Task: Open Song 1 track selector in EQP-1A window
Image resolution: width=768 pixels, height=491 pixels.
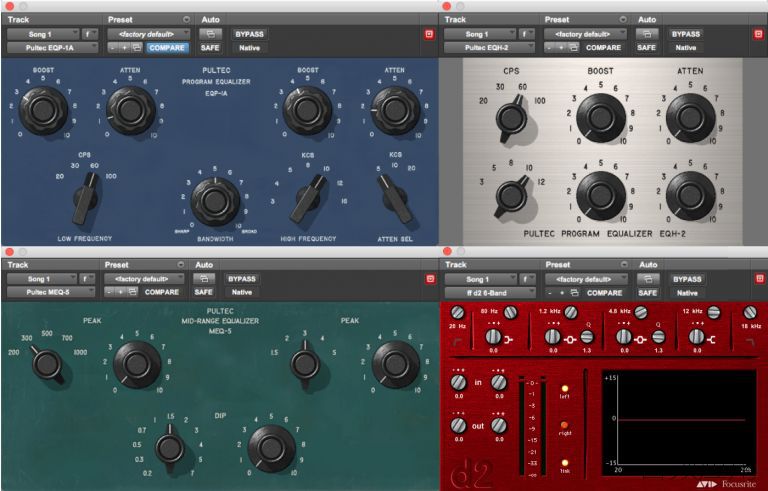Action: pos(43,34)
